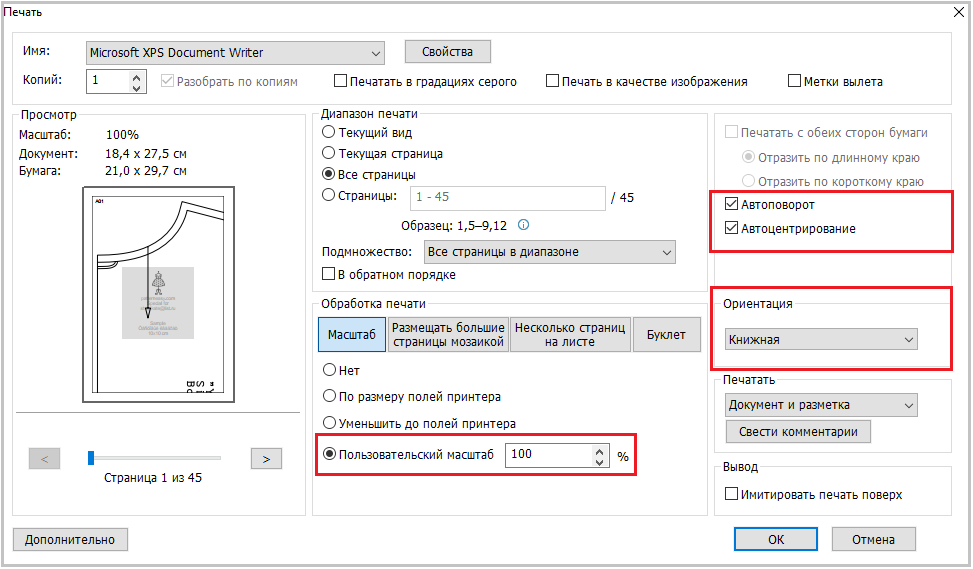Image resolution: width=973 pixels, height=569 pixels.
Task: Choose По размеру полей принтера option
Action: [328, 396]
